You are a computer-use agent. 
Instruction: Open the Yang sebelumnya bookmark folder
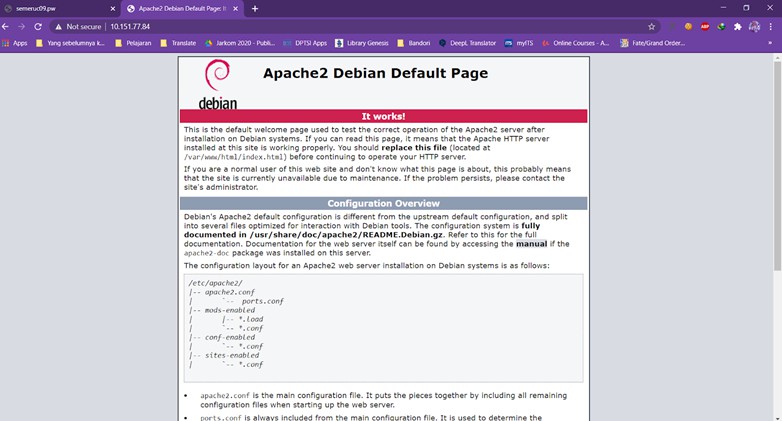[70, 43]
